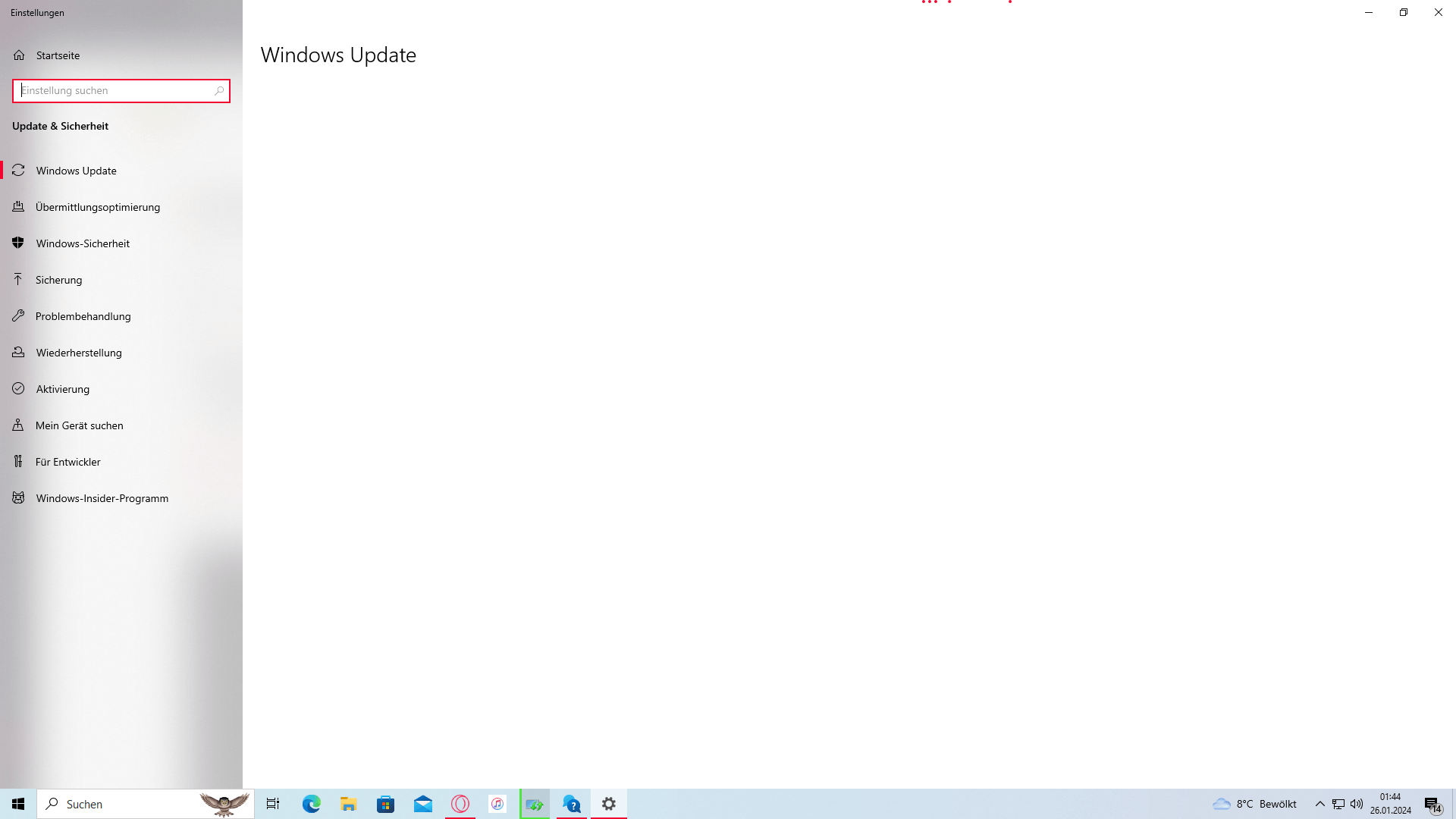This screenshot has width=1456, height=819.
Task: Open iTunes from the taskbar
Action: click(x=497, y=804)
